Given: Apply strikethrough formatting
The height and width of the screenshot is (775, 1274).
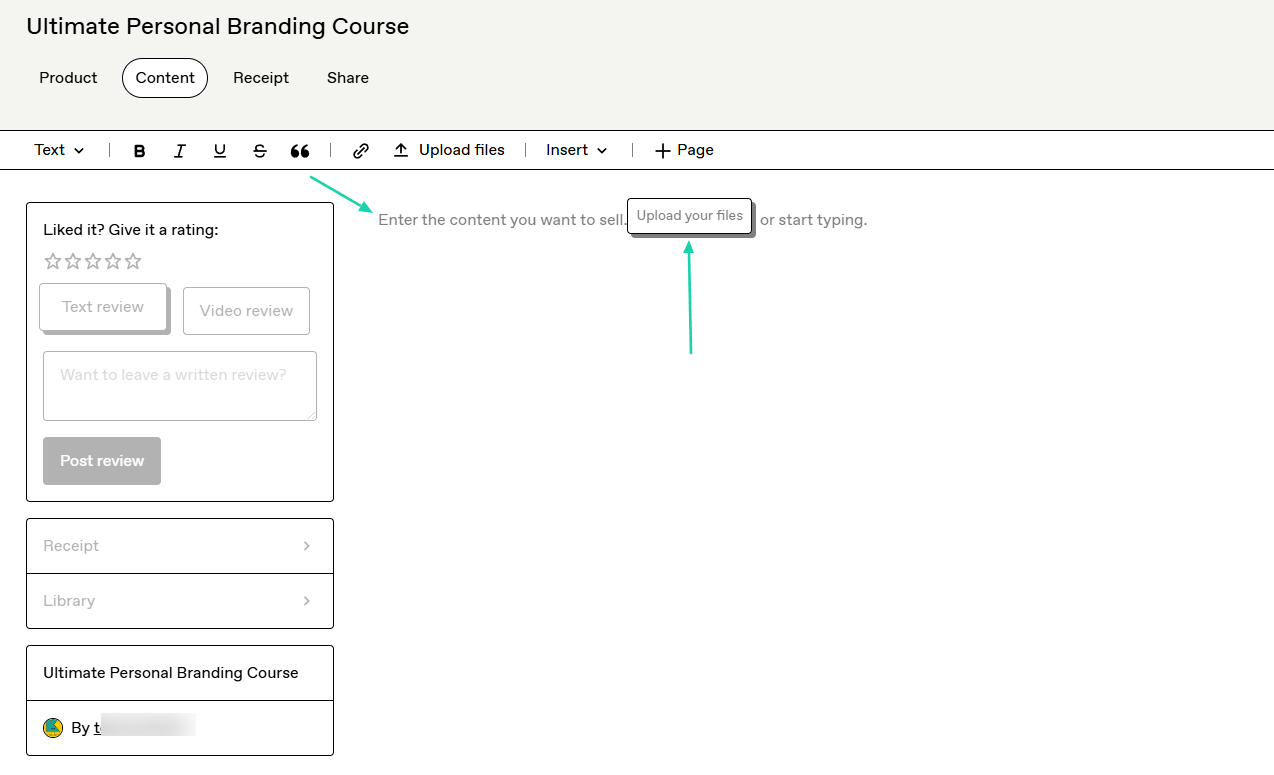Looking at the screenshot, I should (x=260, y=151).
